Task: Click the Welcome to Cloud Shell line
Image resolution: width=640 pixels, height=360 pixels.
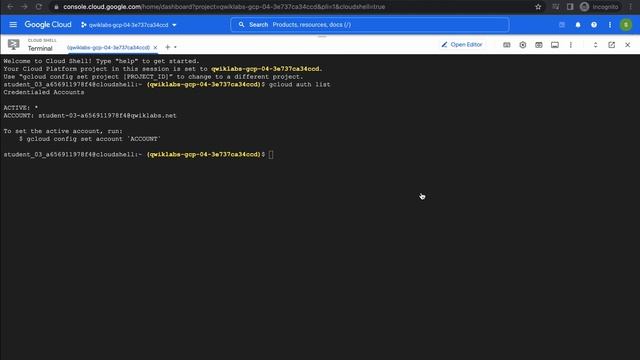Action: (101, 61)
